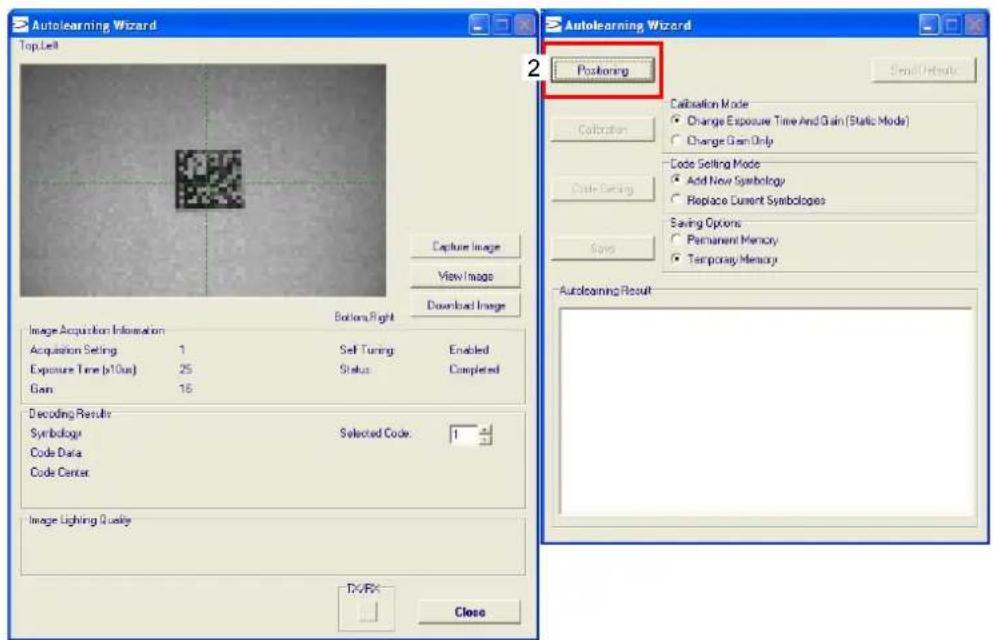Click the Status value Completed

(x=474, y=369)
